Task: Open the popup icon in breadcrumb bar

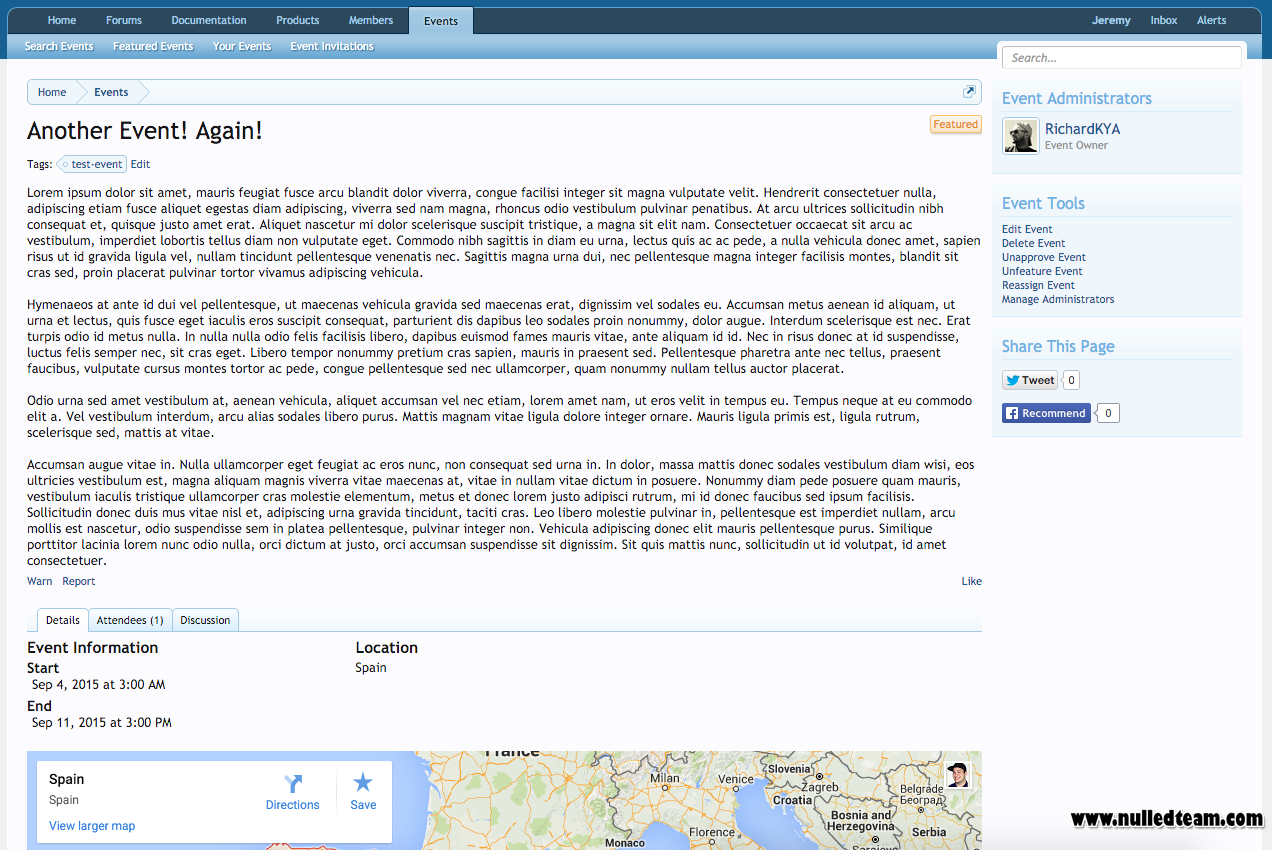Action: click(x=969, y=92)
